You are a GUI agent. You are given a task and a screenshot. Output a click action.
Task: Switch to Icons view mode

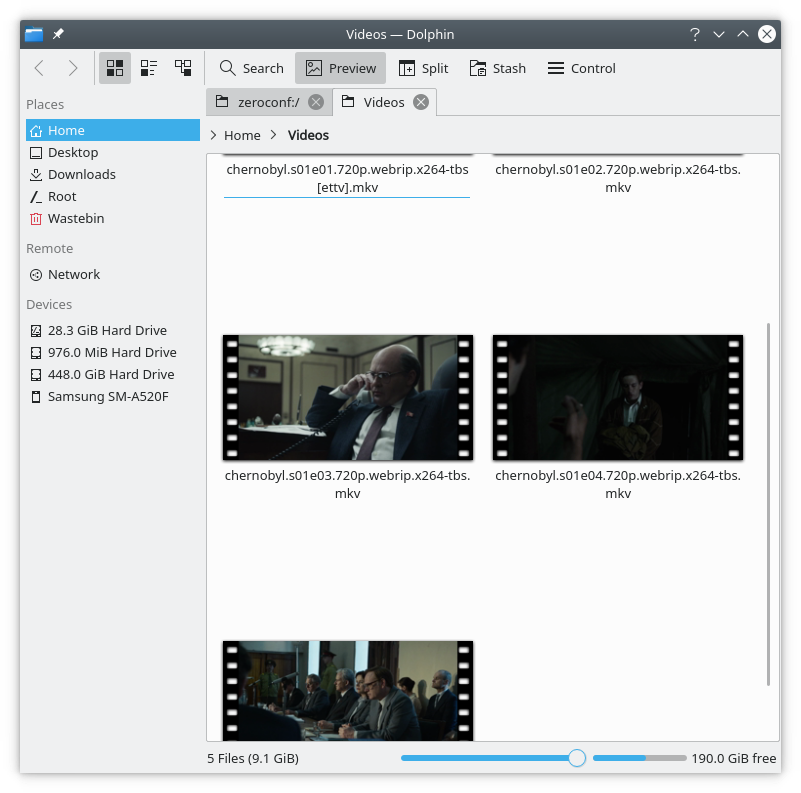(115, 68)
